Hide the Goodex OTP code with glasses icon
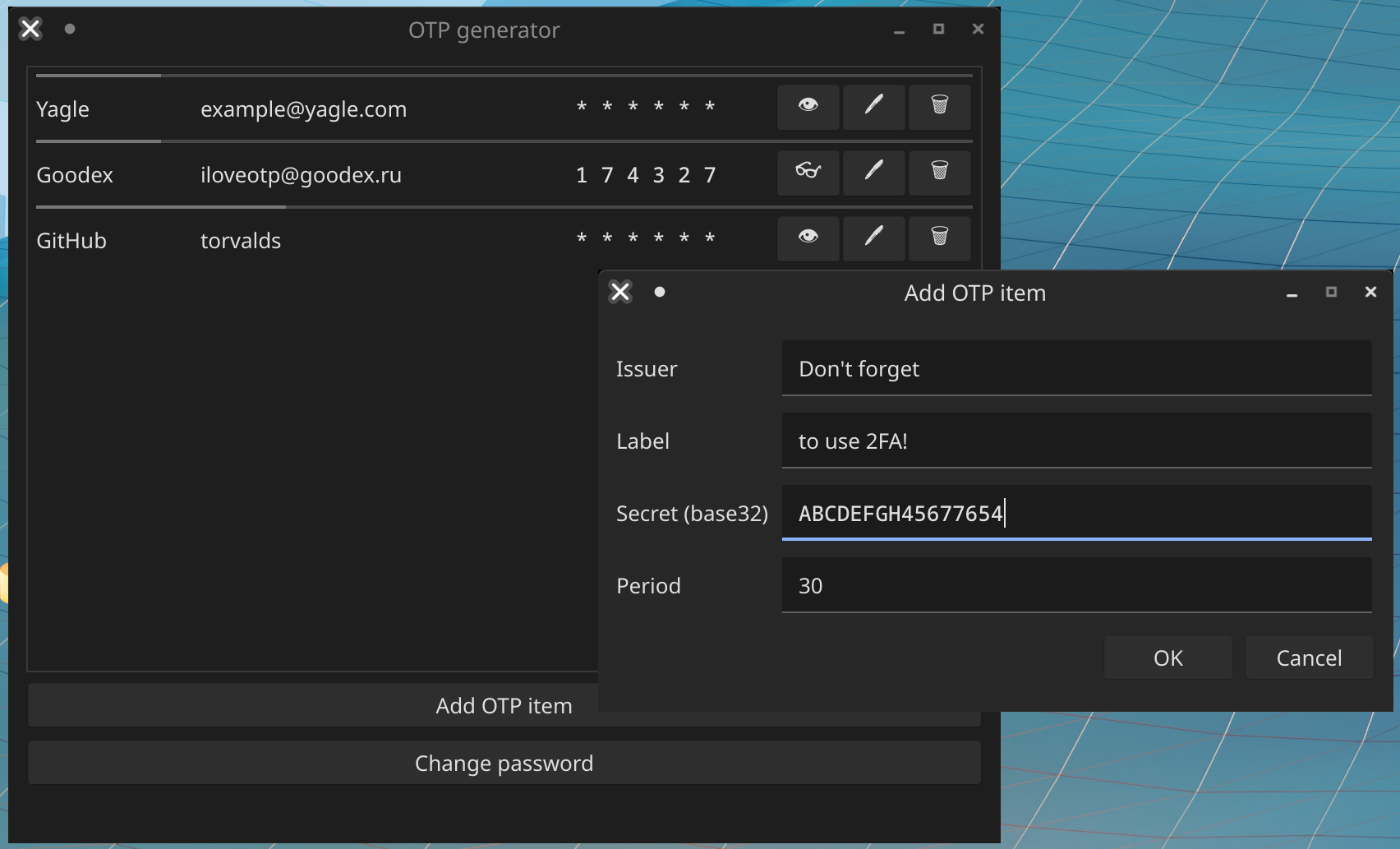Image resolution: width=1400 pixels, height=849 pixels. (808, 173)
